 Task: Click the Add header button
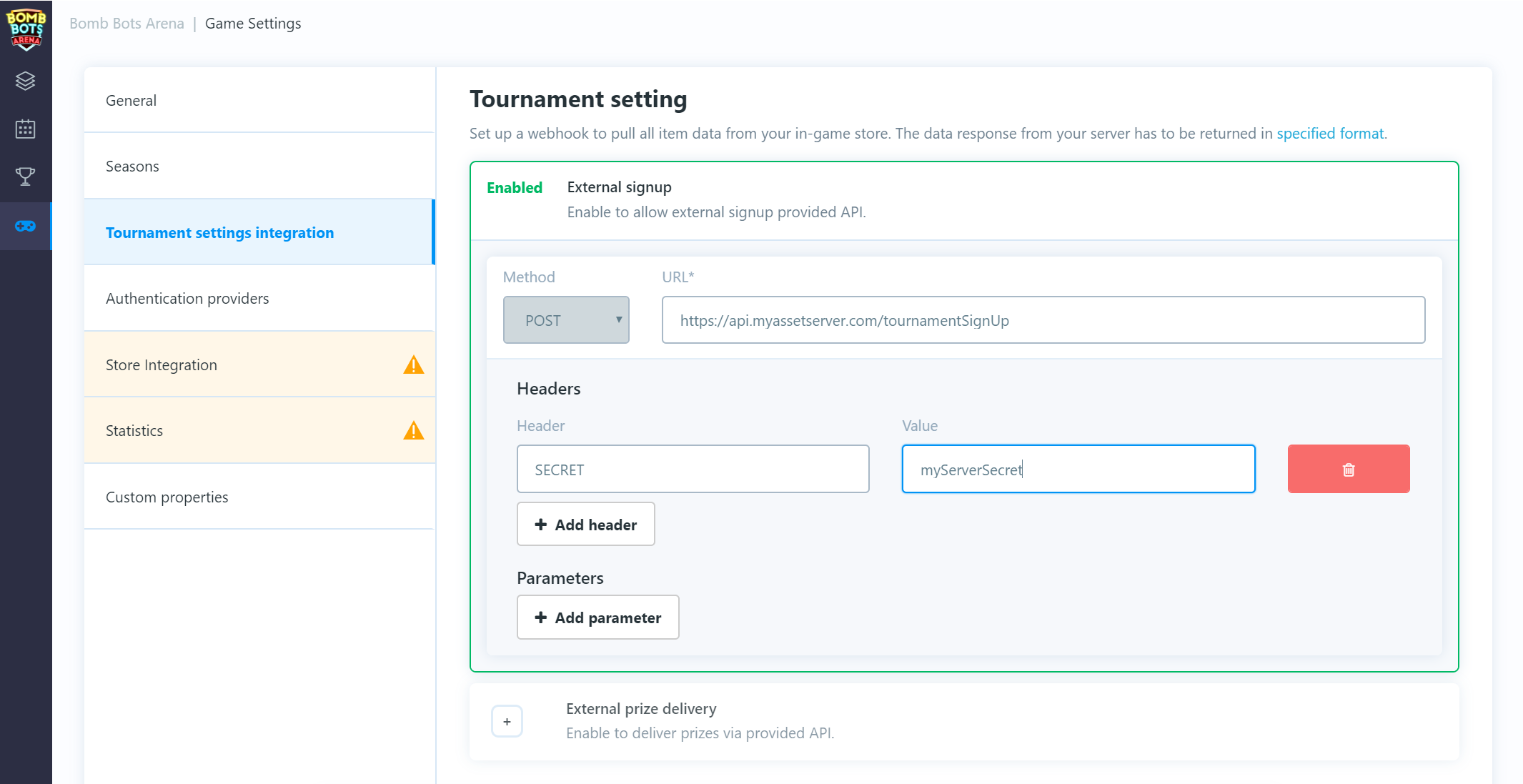(585, 524)
